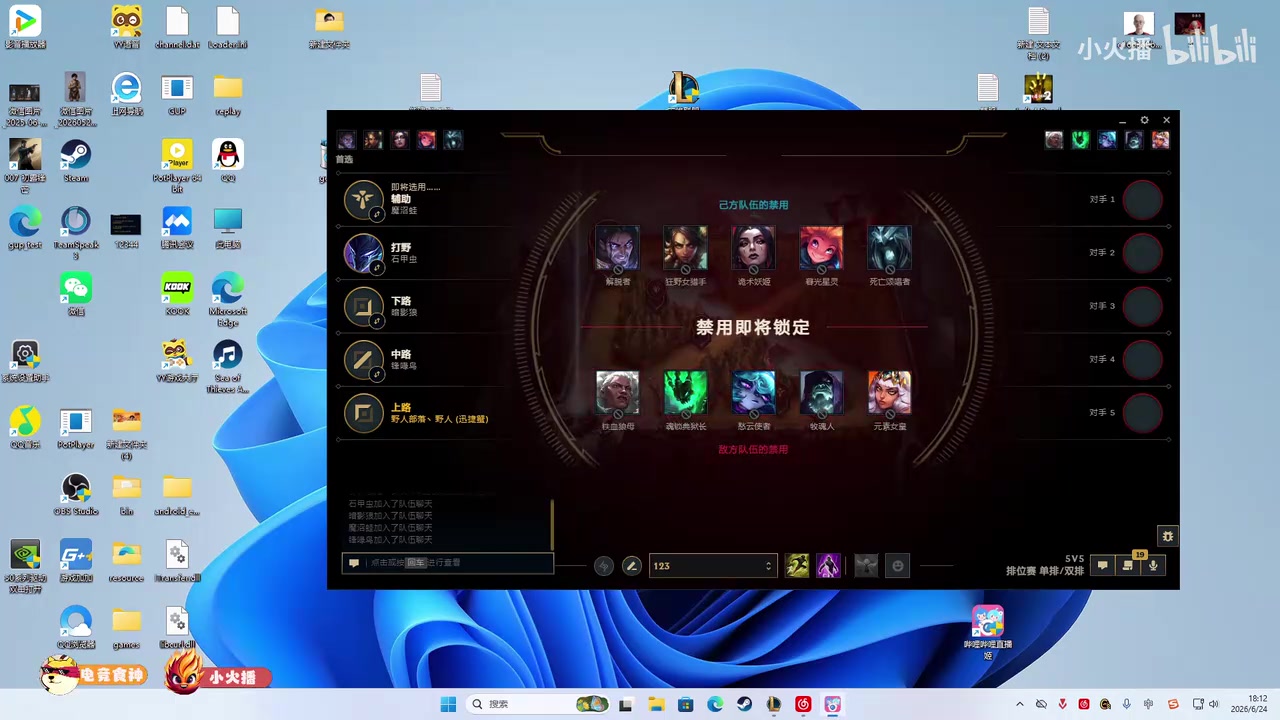This screenshot has width=1280, height=720.
Task: Click the 对手 4 empty slot
Action: tap(1142, 359)
